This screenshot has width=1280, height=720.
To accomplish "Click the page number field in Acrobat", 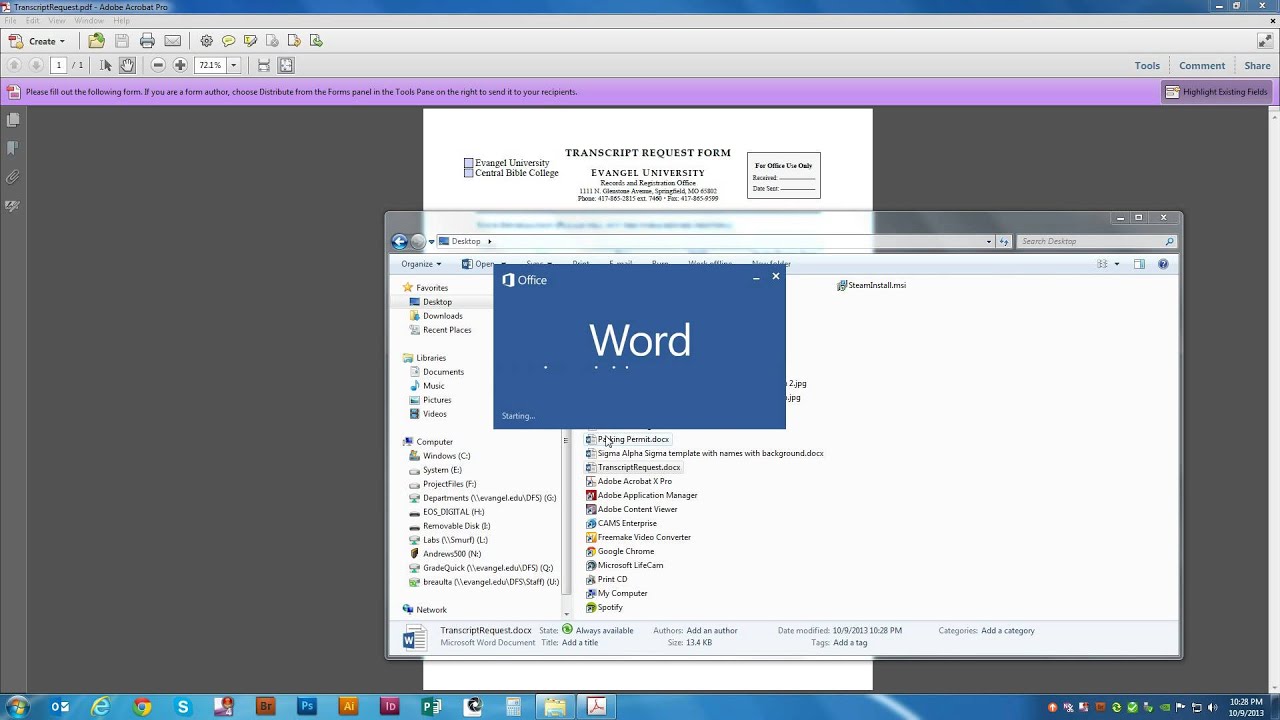I will point(58,65).
